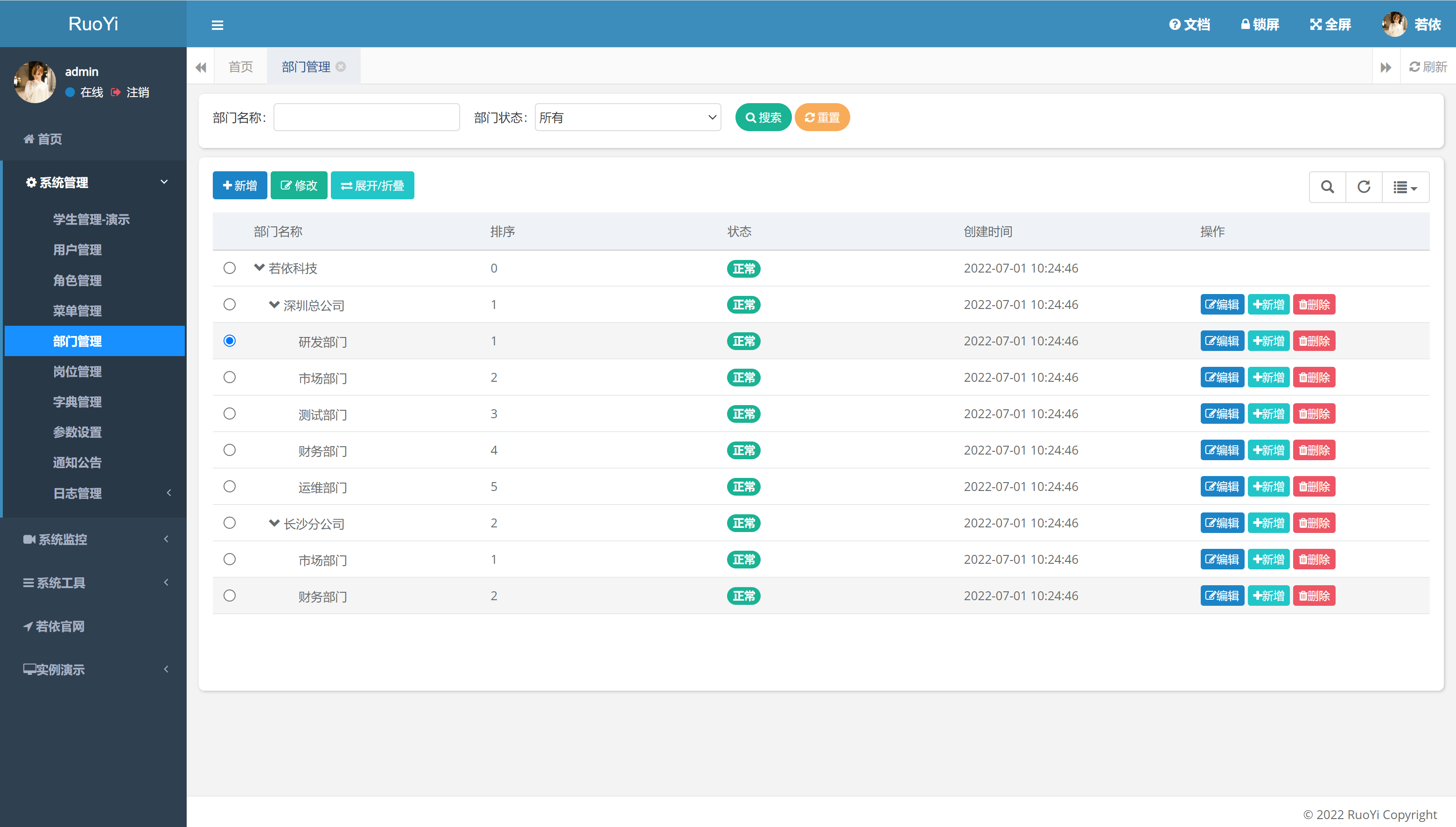Click the blue 新增 toolbar button
Viewport: 1456px width, 827px height.
pyautogui.click(x=240, y=185)
